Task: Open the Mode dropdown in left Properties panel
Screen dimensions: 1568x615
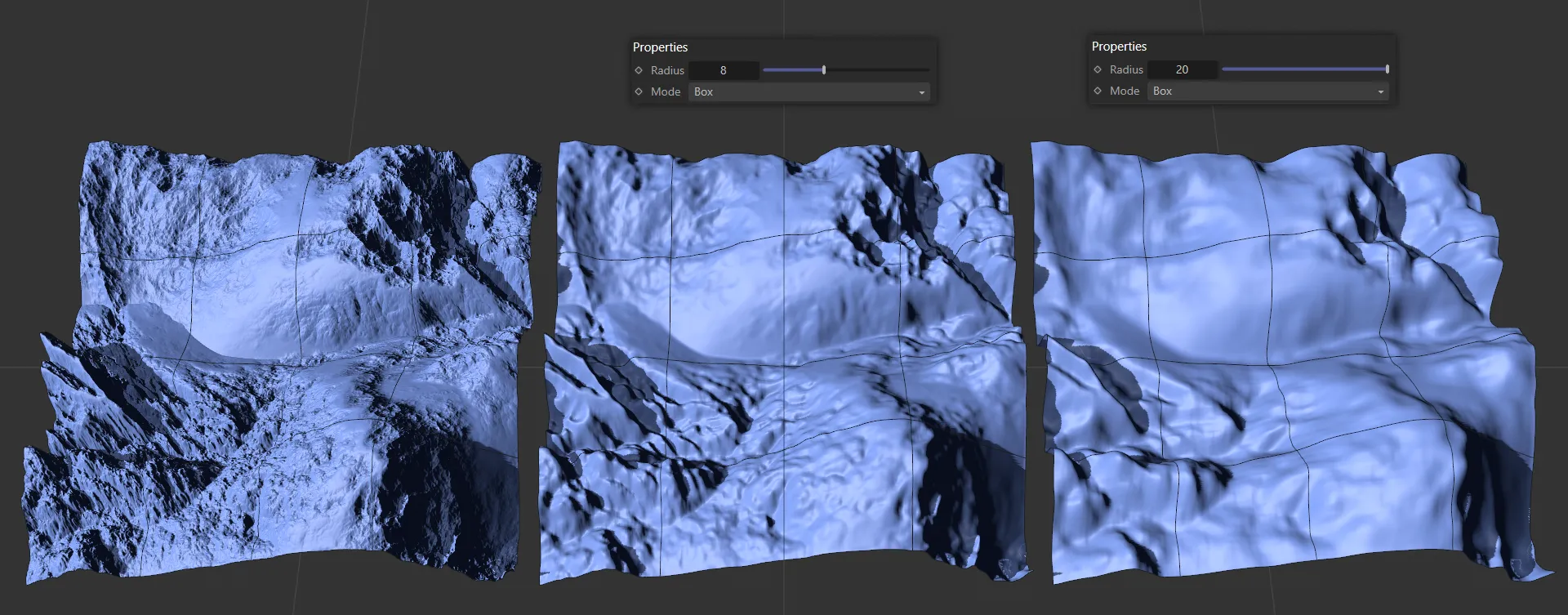Action: (809, 91)
